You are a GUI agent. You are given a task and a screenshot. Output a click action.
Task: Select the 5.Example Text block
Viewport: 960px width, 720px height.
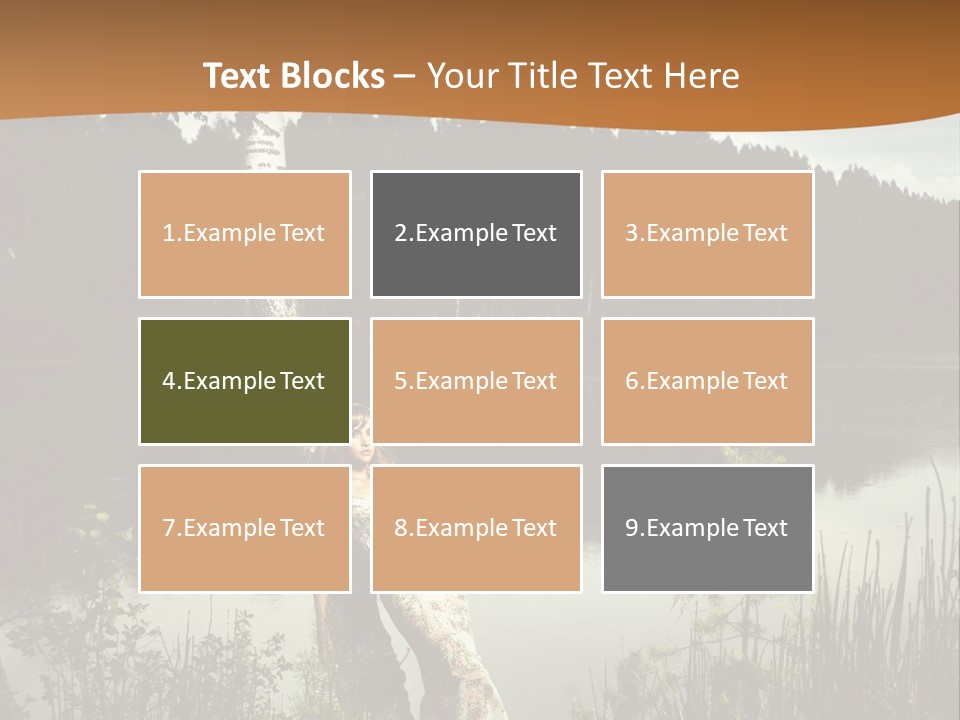coord(476,381)
